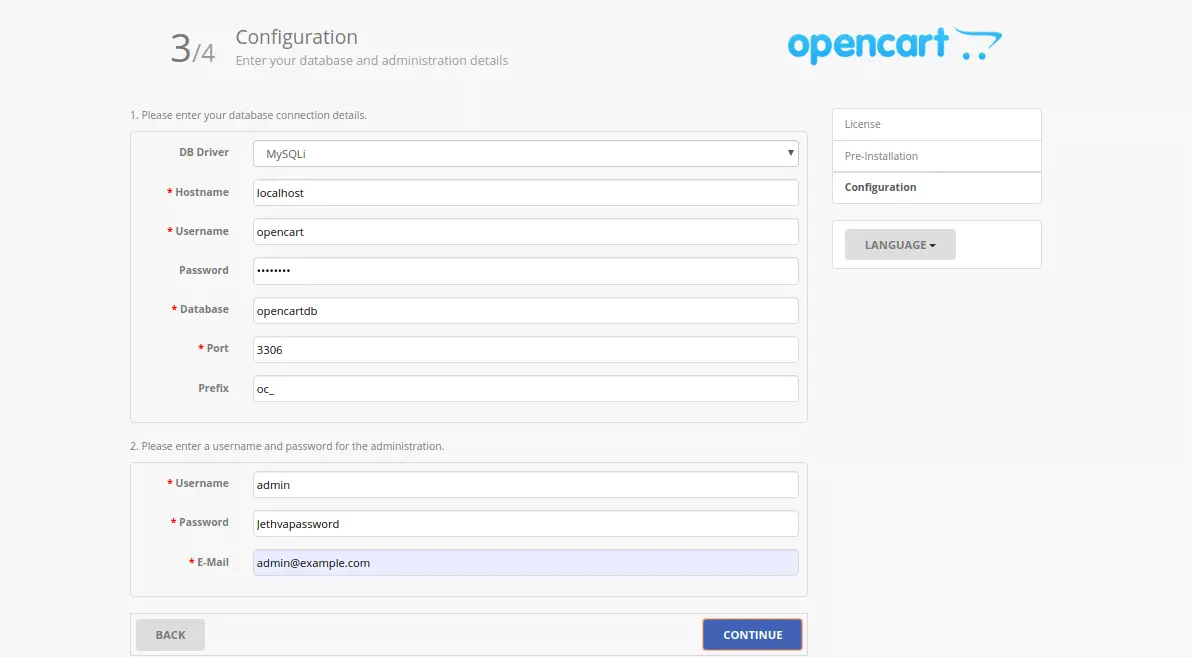This screenshot has width=1192, height=657.
Task: Focus the E-Mail field with admin@example.com
Action: [x=525, y=563]
